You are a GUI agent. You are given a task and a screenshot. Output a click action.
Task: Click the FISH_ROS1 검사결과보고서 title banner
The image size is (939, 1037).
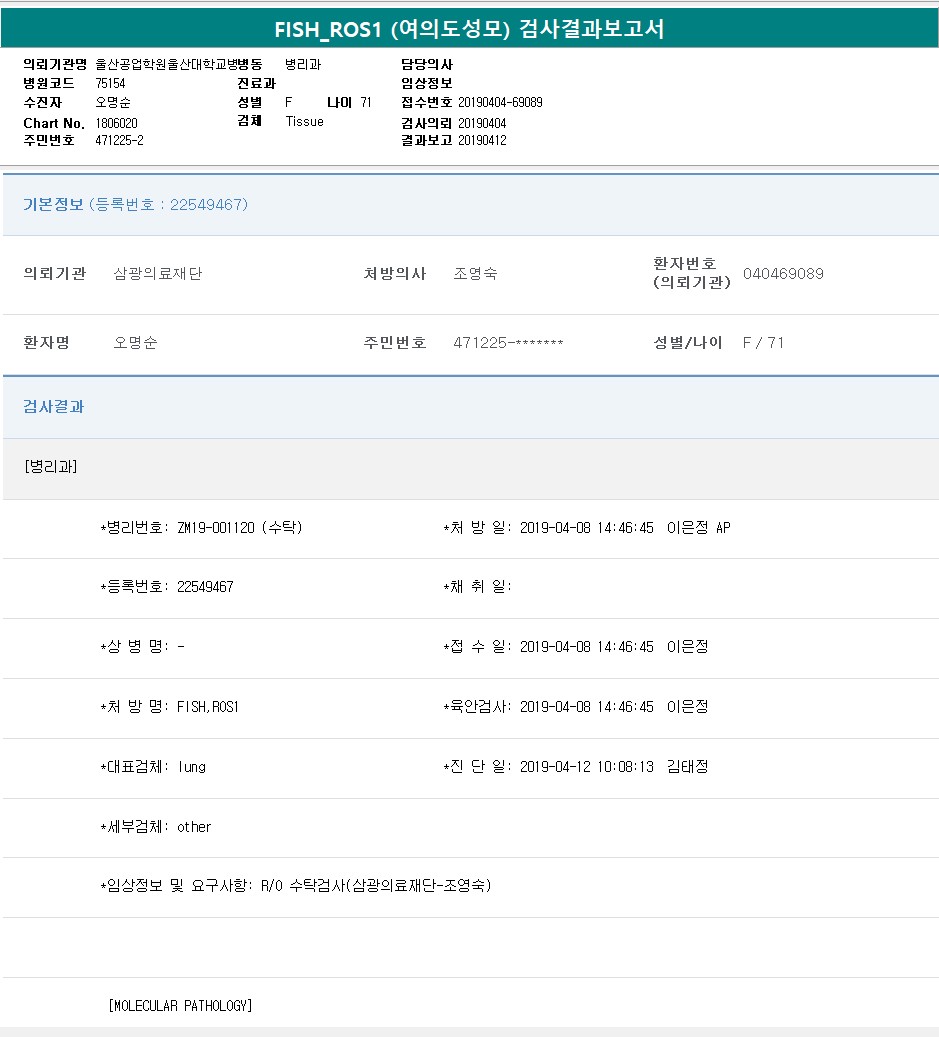pyautogui.click(x=469, y=29)
